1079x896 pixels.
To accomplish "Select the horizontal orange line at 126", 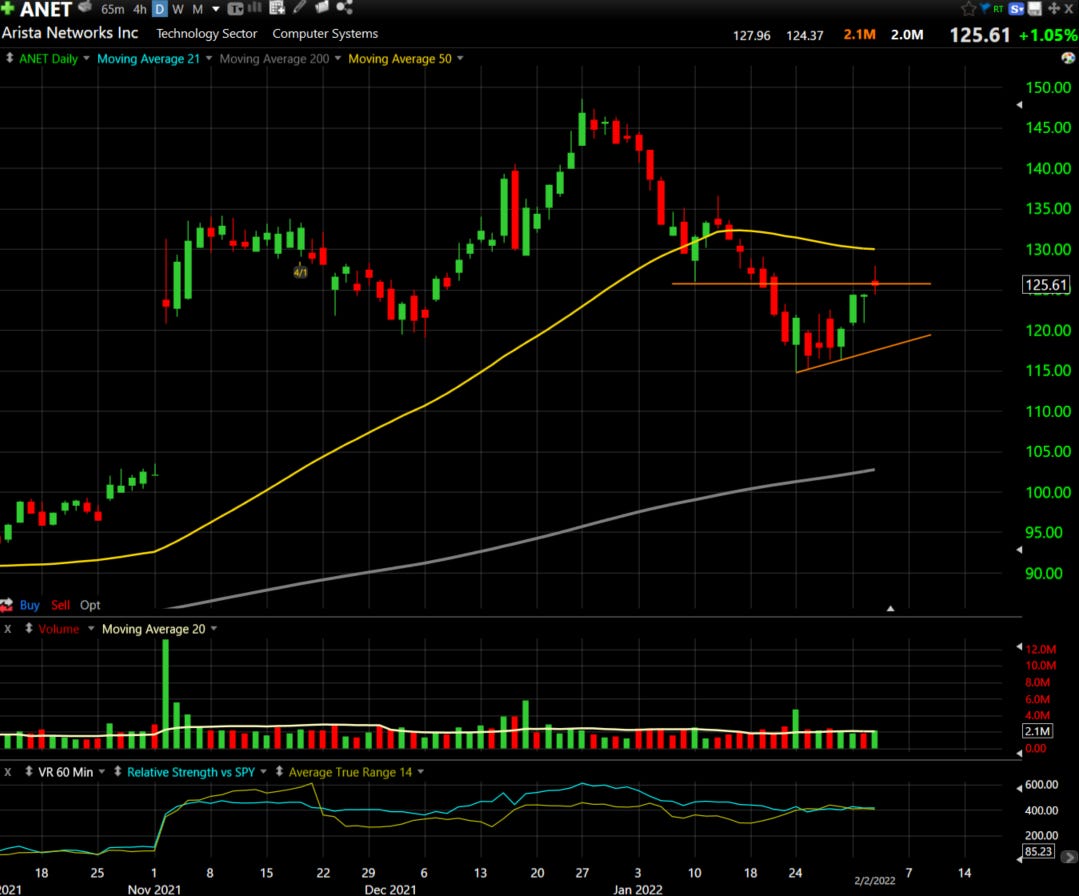I will (801, 284).
